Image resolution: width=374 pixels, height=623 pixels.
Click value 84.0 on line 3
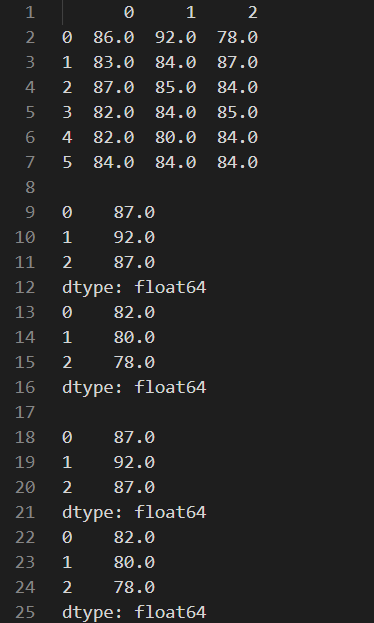176,63
